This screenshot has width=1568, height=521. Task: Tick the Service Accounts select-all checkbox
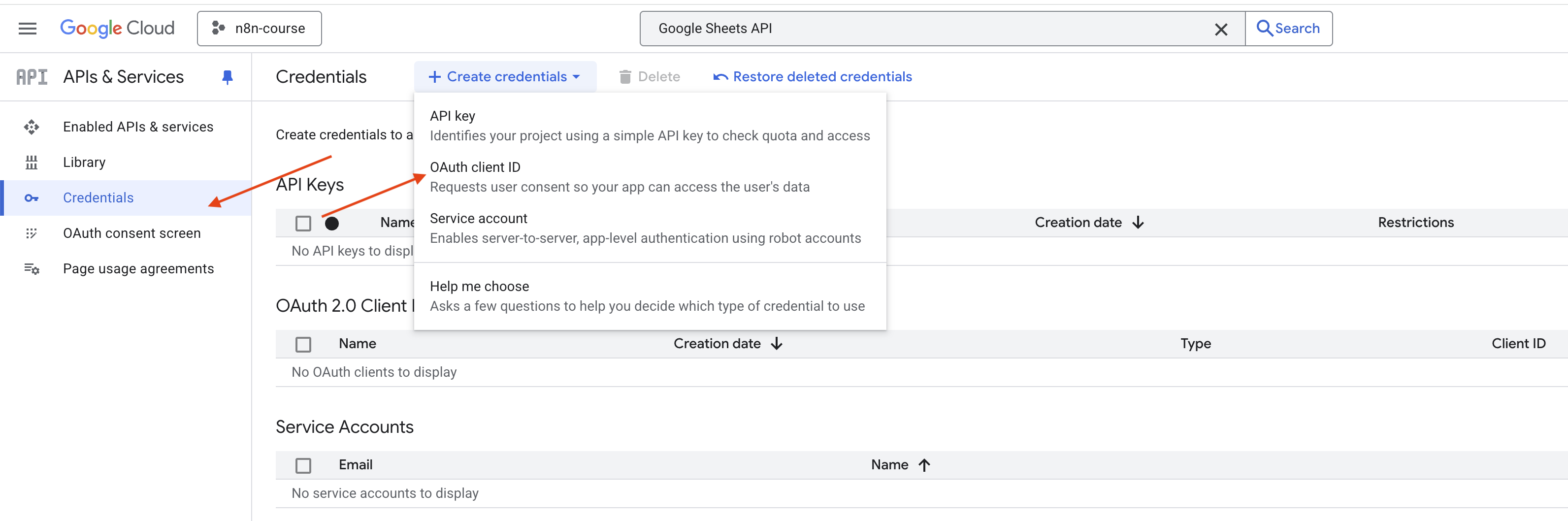pyautogui.click(x=303, y=466)
